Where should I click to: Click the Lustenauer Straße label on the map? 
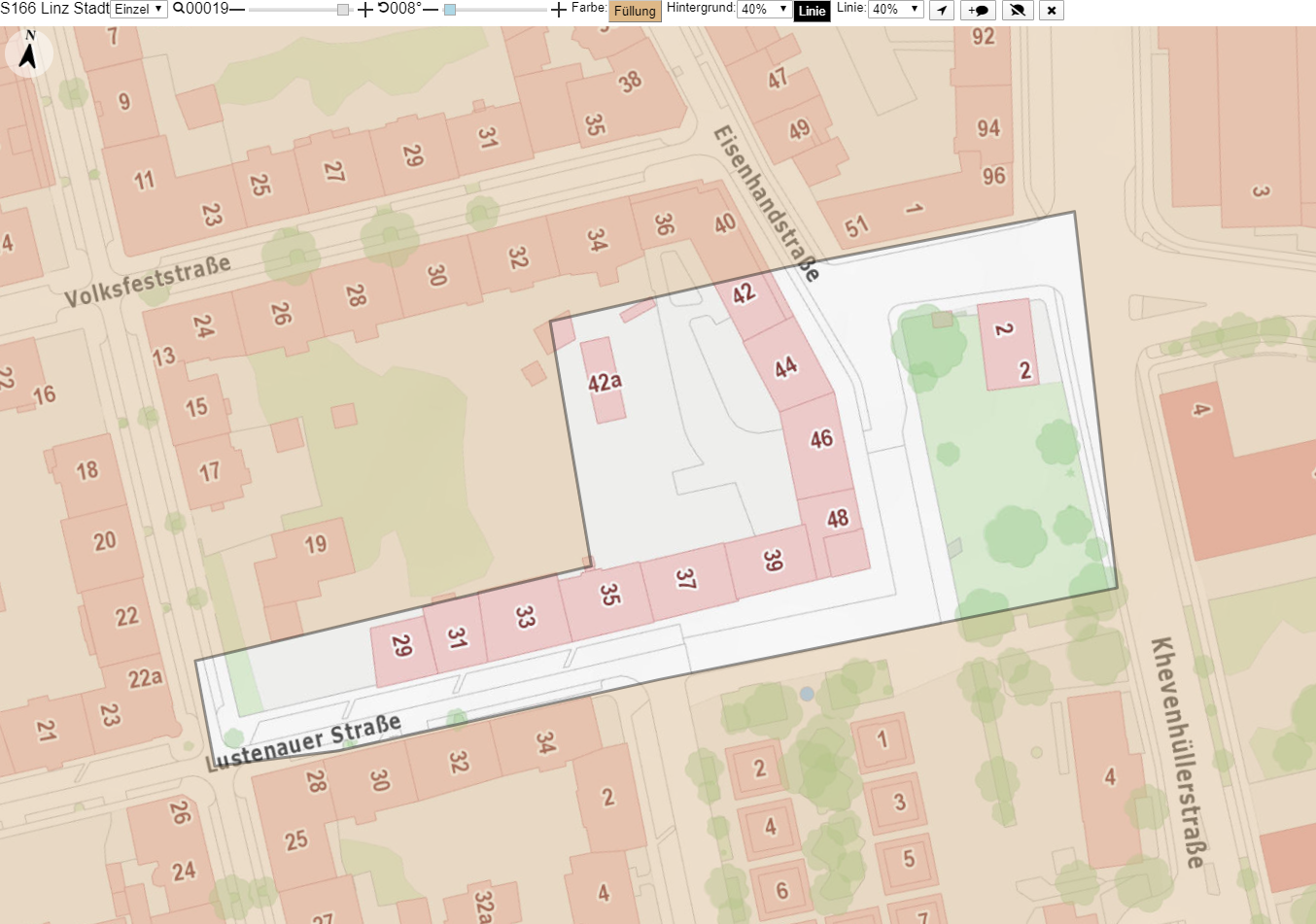304,742
